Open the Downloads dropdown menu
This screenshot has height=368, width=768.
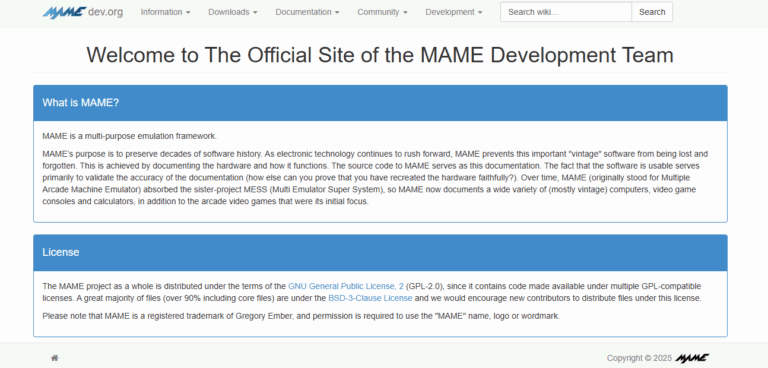[x=233, y=12]
